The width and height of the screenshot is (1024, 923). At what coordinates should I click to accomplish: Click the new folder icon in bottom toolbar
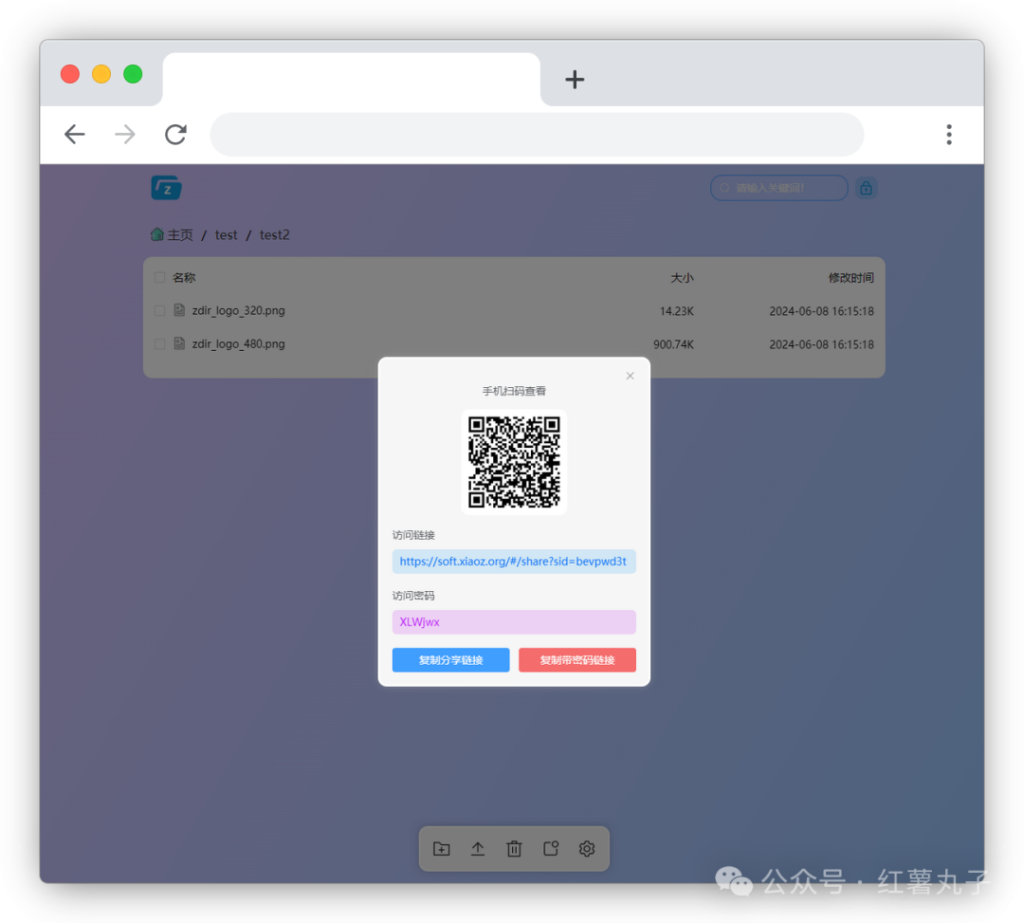point(442,848)
